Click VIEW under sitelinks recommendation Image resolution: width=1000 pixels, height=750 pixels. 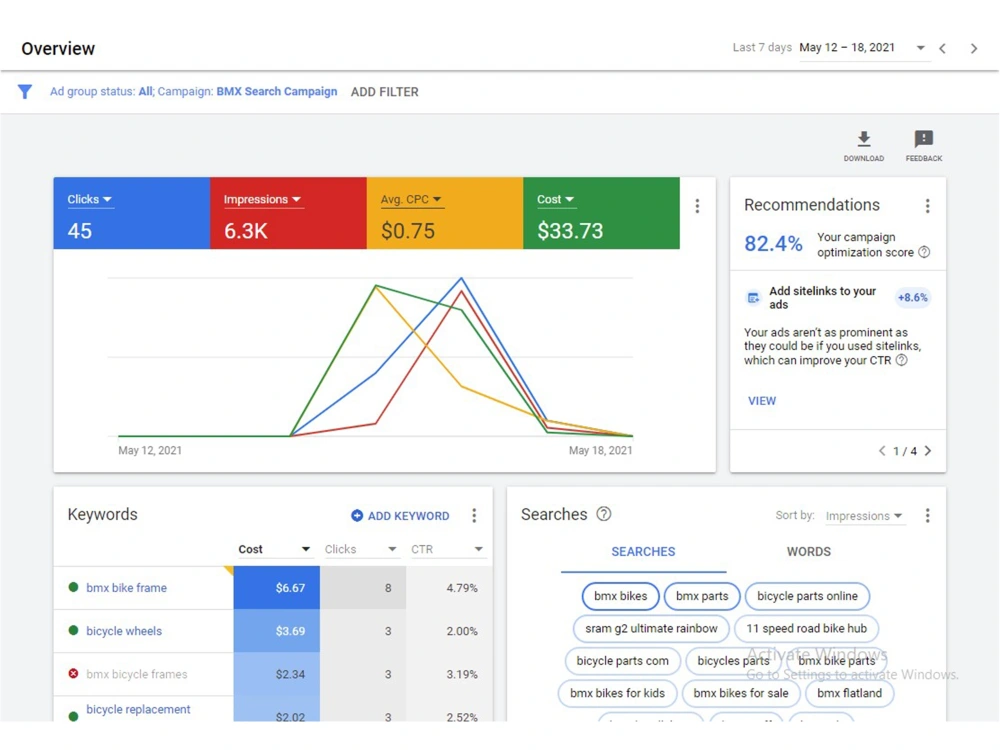[762, 401]
